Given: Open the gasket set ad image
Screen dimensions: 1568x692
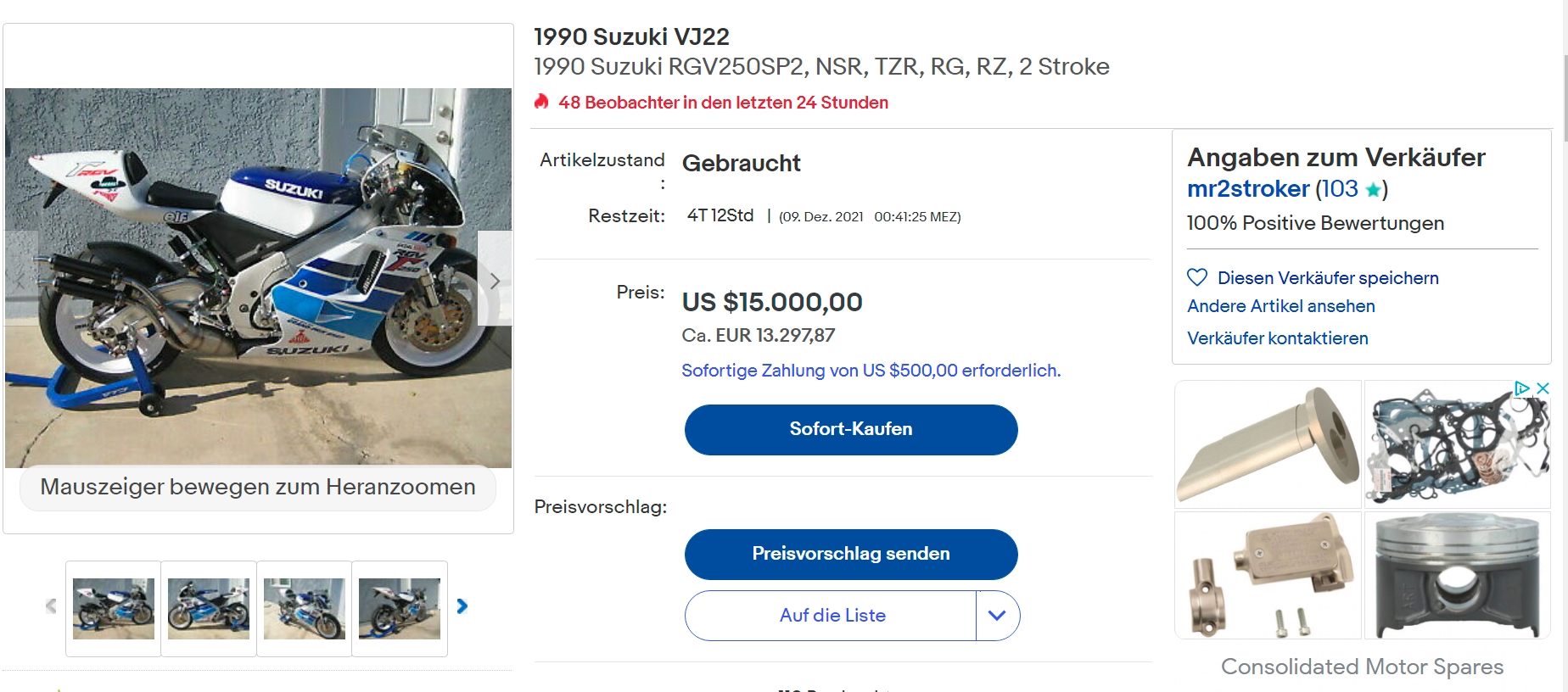Looking at the screenshot, I should 1457,444.
